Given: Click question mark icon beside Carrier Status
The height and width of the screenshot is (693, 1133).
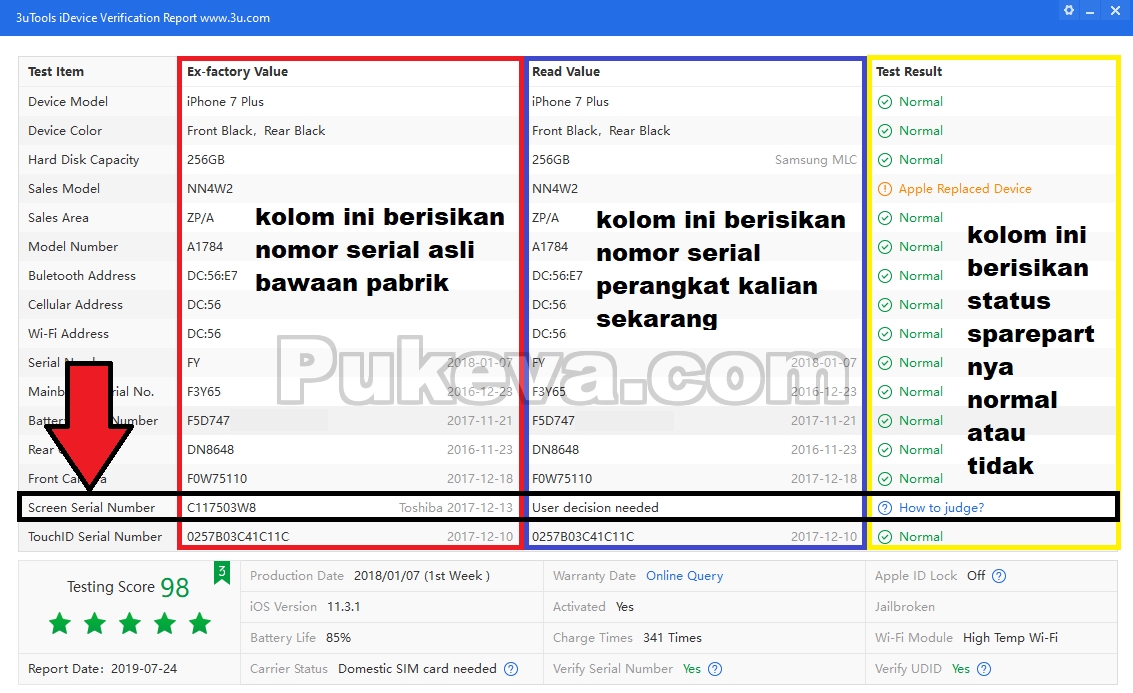Looking at the screenshot, I should coord(510,669).
